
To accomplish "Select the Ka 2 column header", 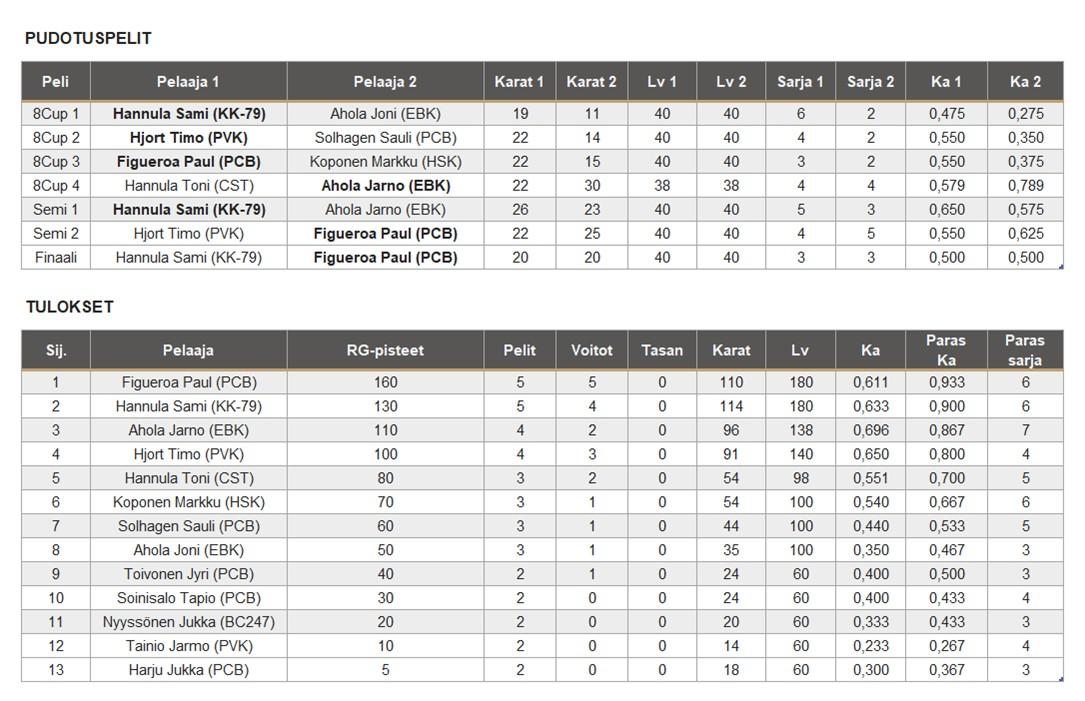I will [x=1025, y=82].
